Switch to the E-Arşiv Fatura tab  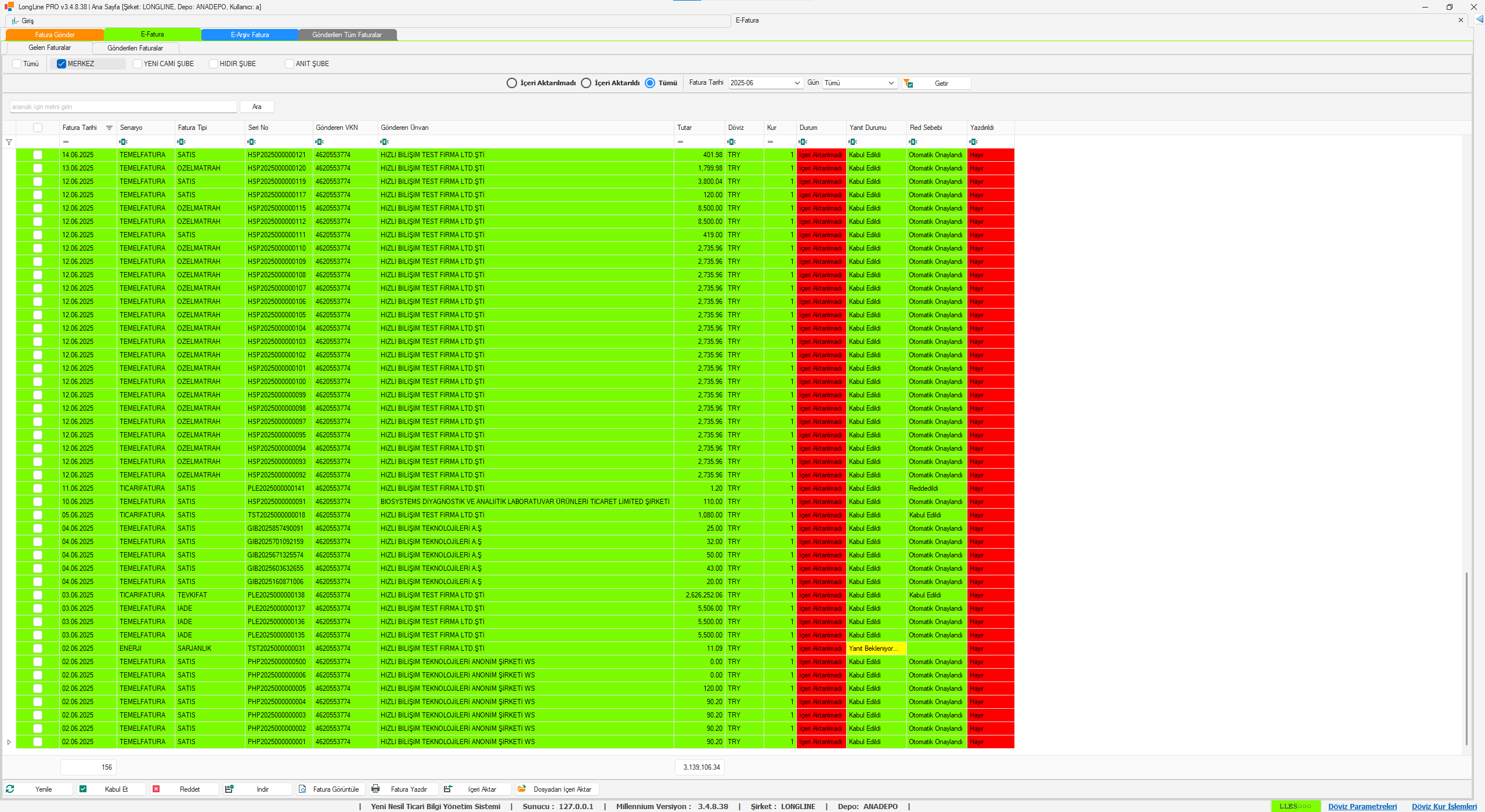(x=250, y=35)
